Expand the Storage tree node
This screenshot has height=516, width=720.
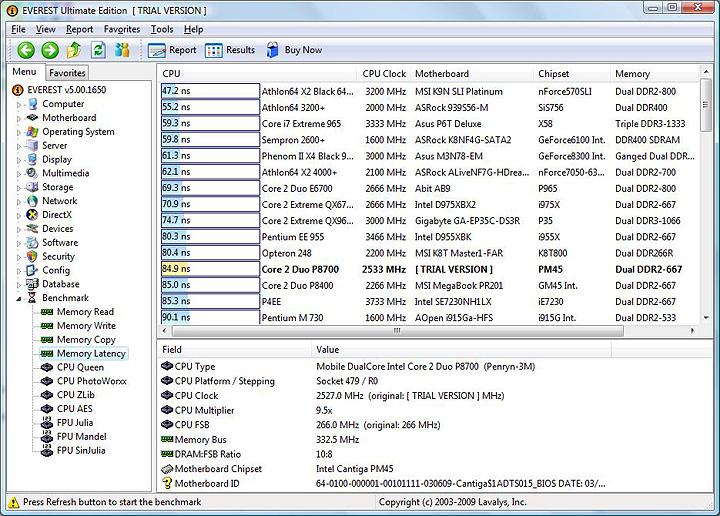[19, 188]
